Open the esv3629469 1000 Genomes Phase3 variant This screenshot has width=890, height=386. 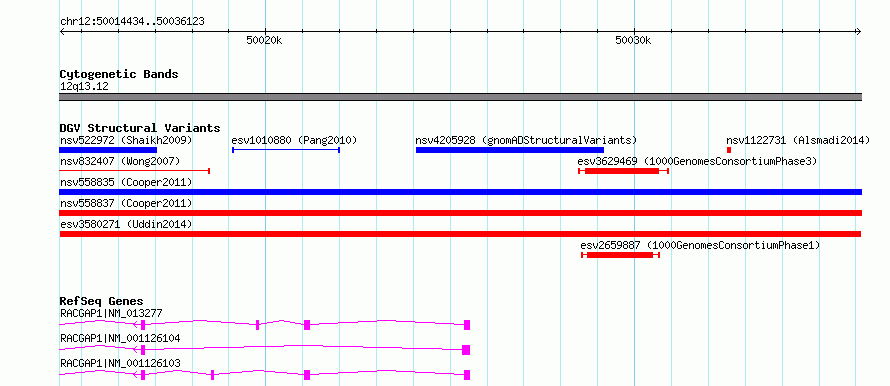624,170
